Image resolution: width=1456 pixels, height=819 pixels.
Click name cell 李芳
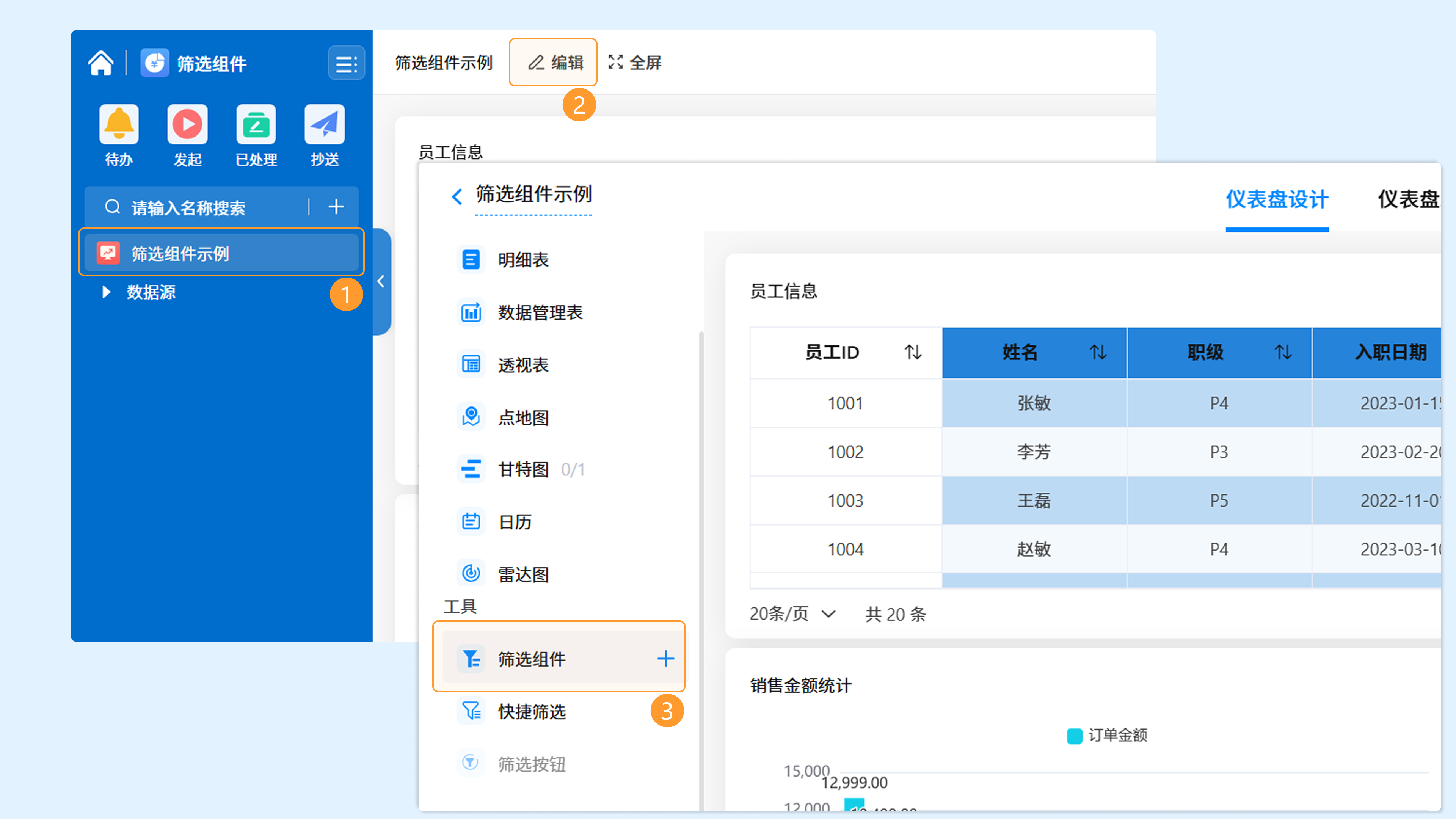point(1034,452)
